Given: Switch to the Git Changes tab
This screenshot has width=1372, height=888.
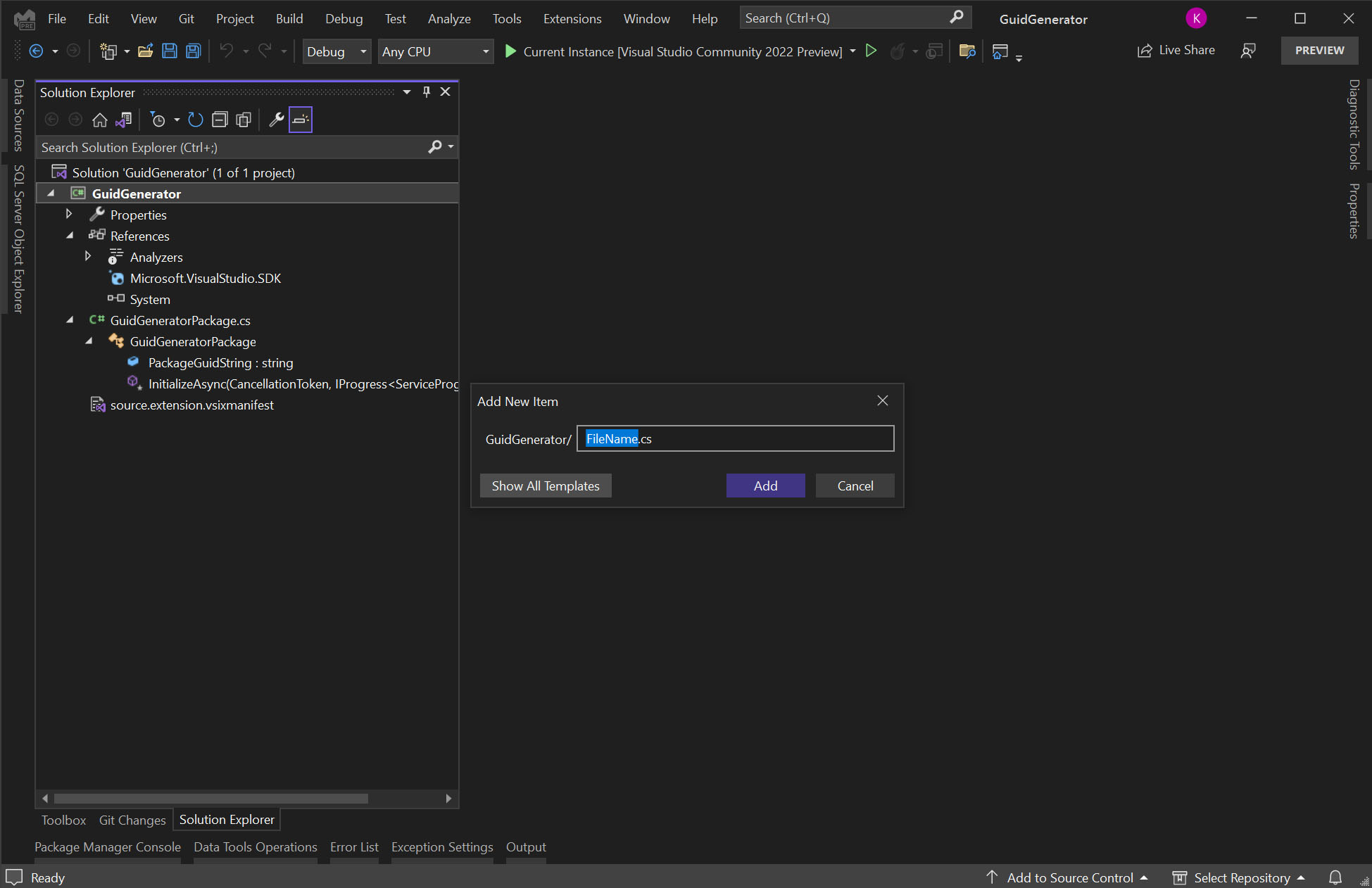Looking at the screenshot, I should tap(132, 820).
